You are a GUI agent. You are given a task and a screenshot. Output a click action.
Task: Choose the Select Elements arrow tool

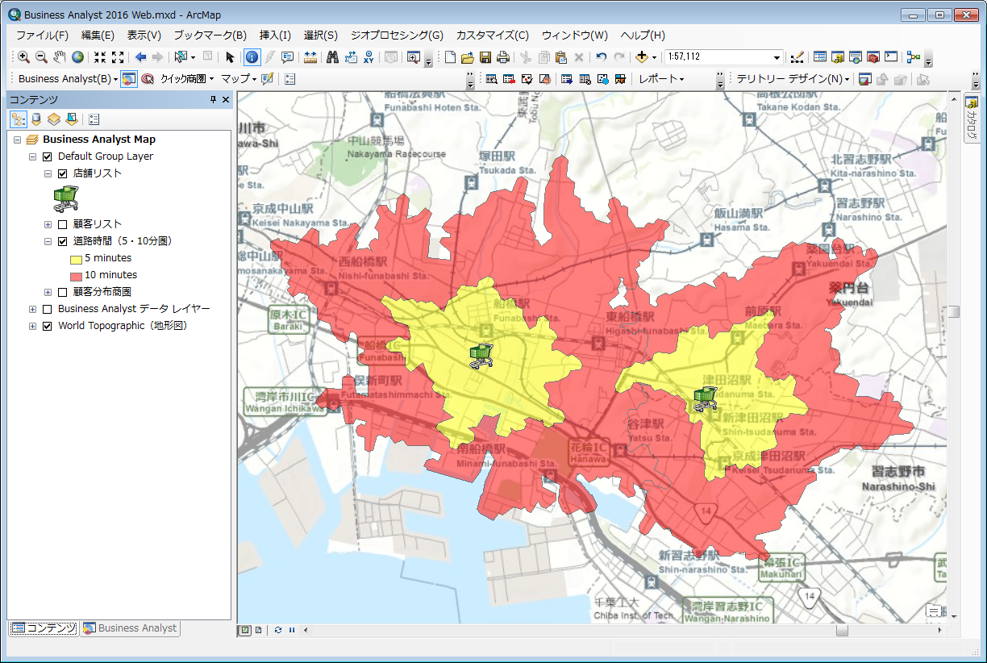pos(230,57)
